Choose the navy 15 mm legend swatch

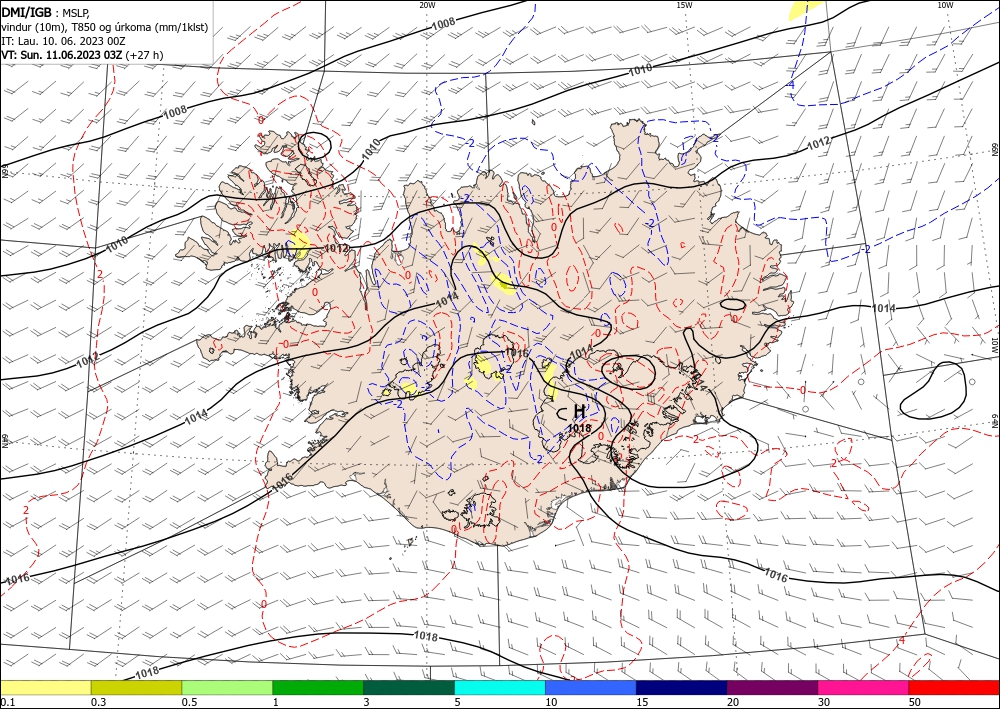pos(682,687)
